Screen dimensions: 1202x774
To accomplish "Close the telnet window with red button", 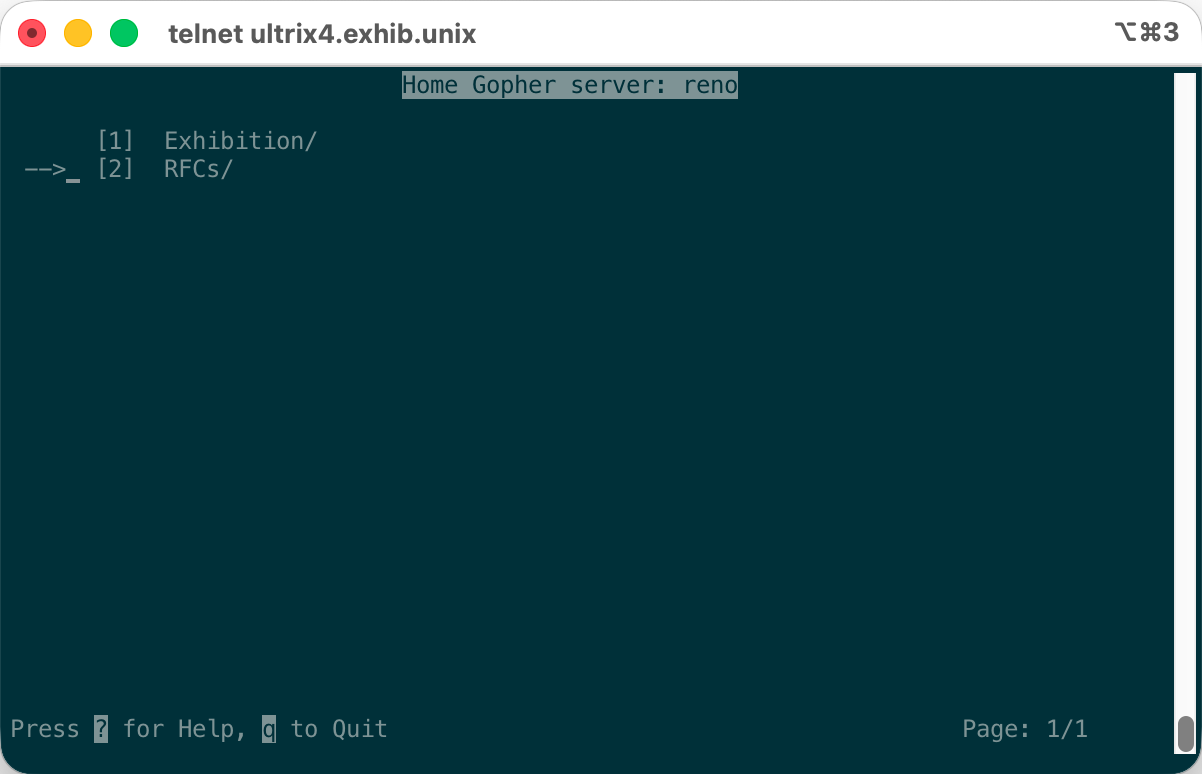I will [33, 34].
